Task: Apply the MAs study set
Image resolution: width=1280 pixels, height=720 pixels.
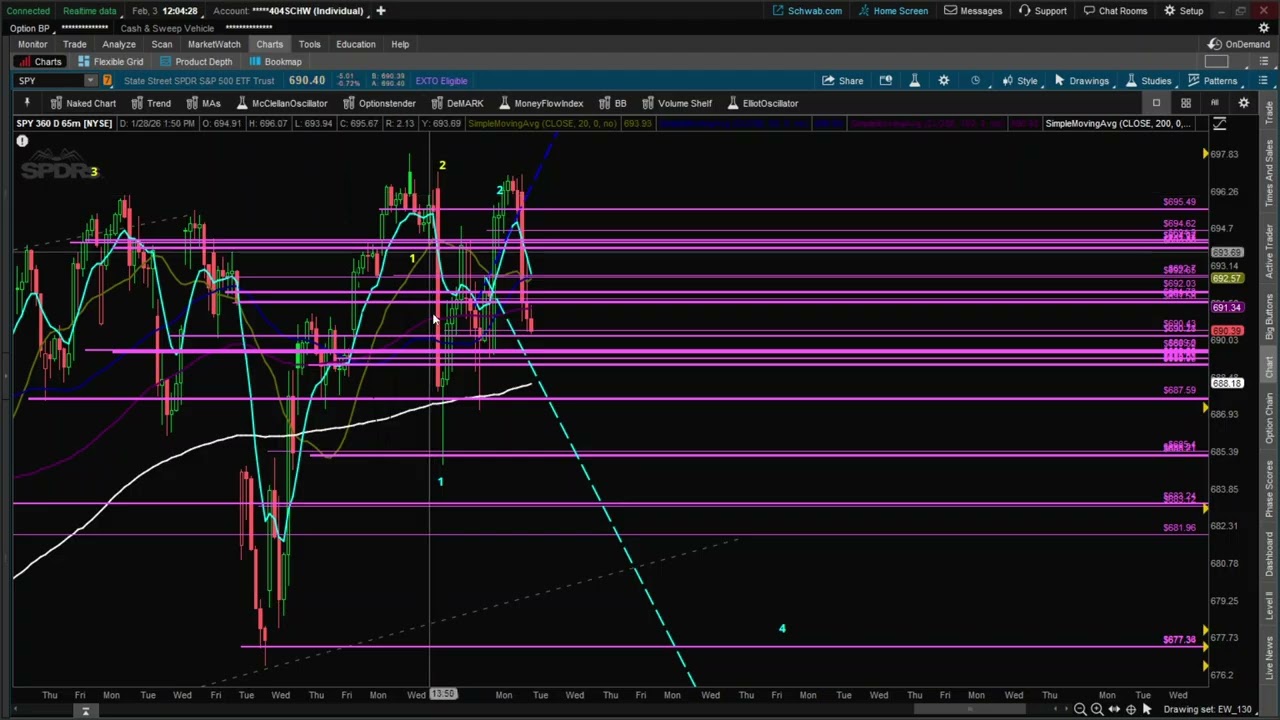Action: pyautogui.click(x=203, y=103)
